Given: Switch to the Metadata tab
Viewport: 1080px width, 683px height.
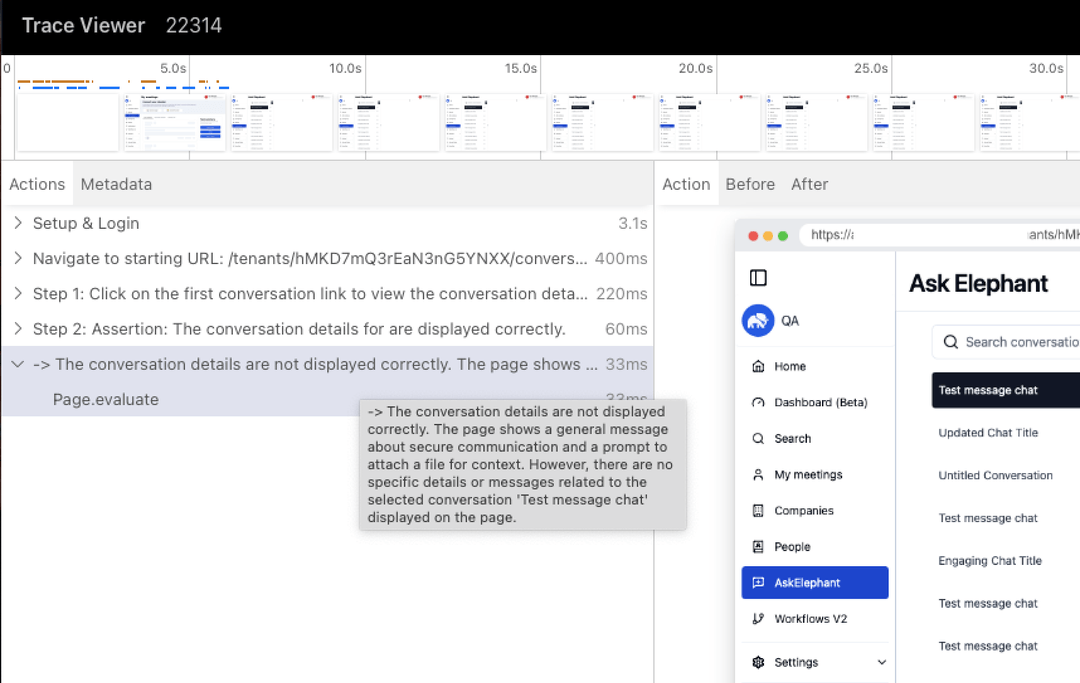Looking at the screenshot, I should 116,185.
